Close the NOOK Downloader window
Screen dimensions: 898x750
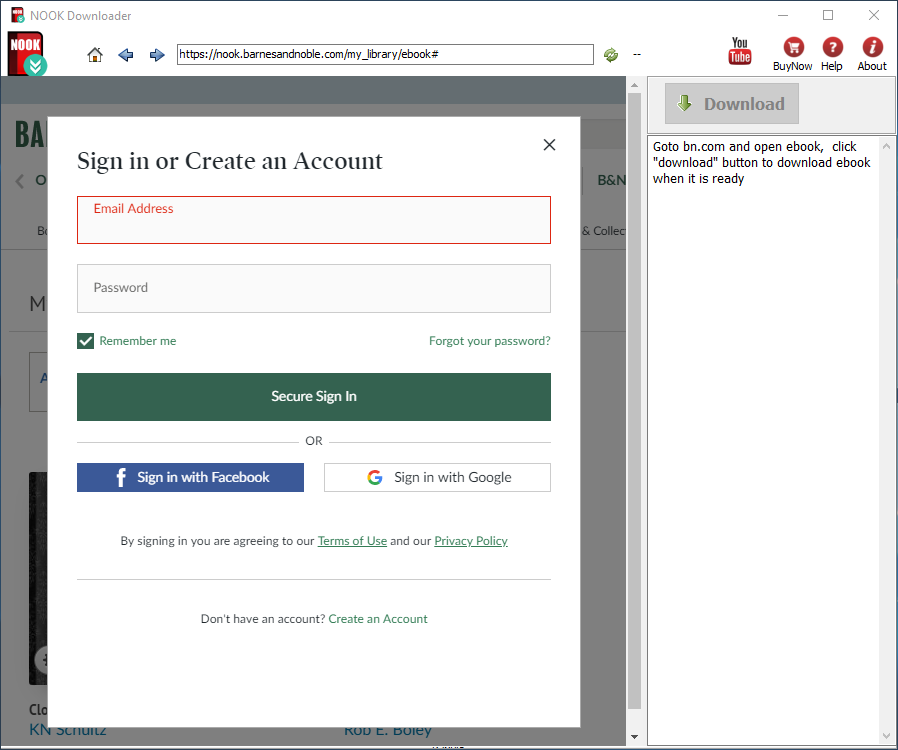point(873,15)
